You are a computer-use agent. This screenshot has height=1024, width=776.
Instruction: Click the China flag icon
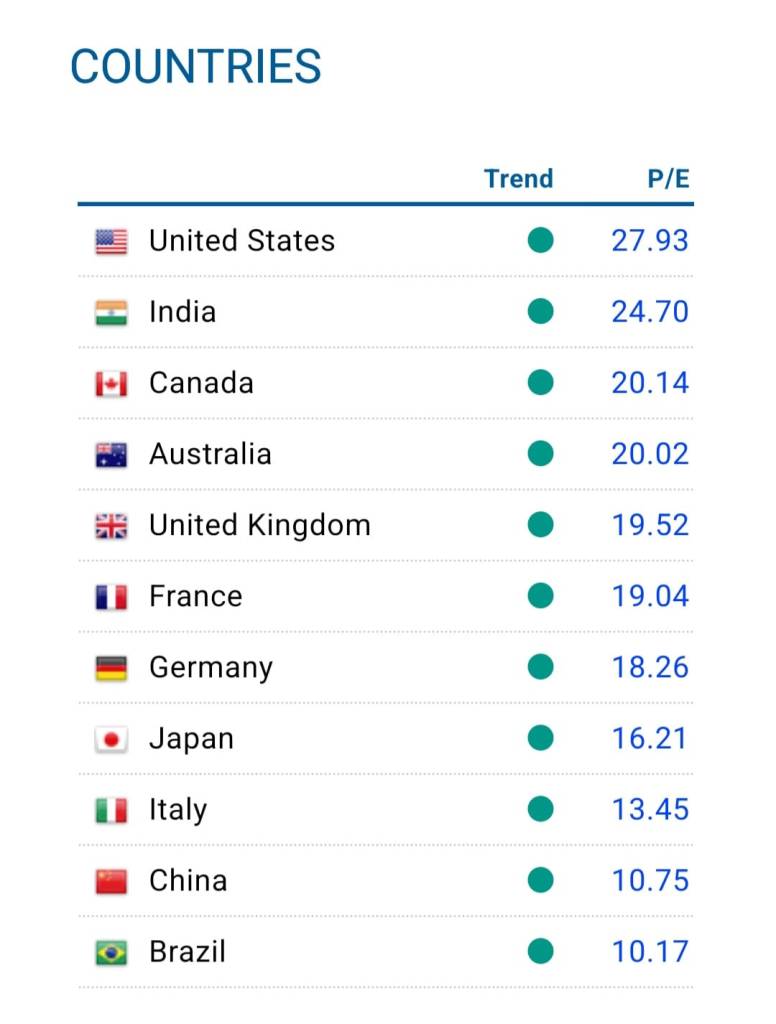[111, 882]
